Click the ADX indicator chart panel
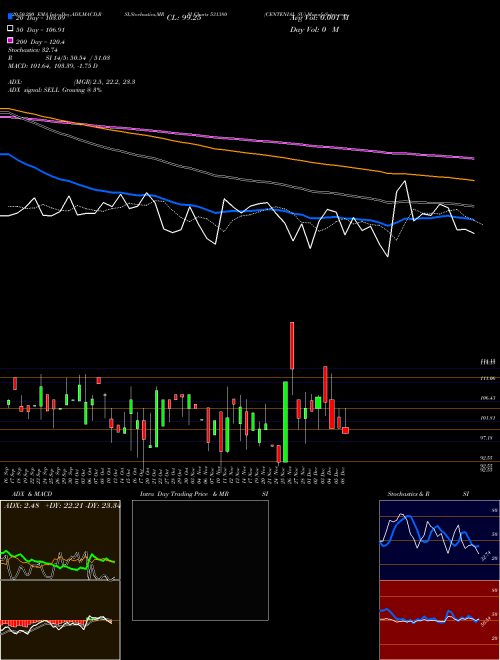This screenshot has width=500, height=660. point(60,540)
